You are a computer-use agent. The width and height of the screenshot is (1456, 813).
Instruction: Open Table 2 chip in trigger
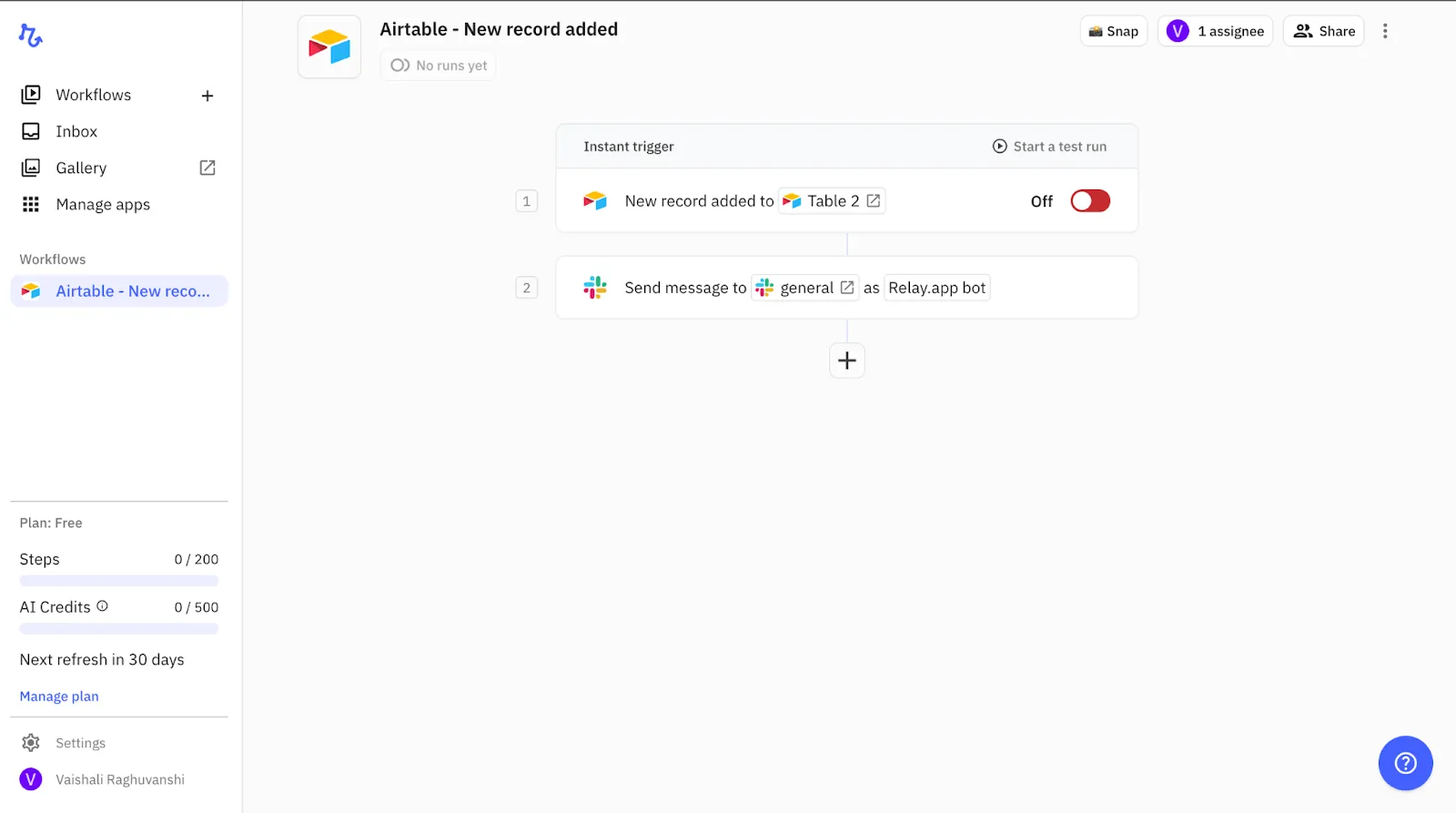[x=832, y=201]
